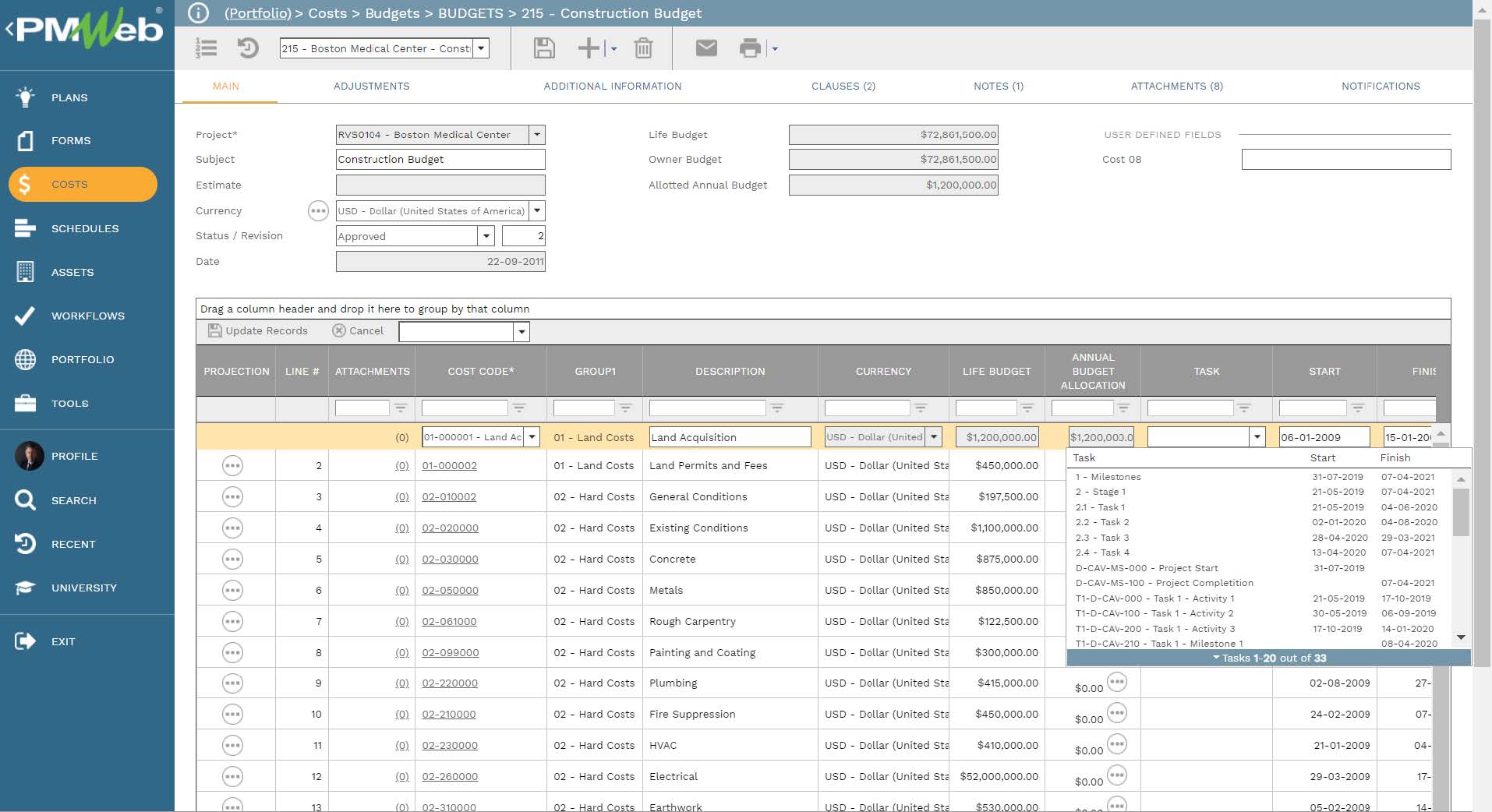1492x812 pixels.
Task: Save the budget record with the disk icon
Action: (x=544, y=48)
